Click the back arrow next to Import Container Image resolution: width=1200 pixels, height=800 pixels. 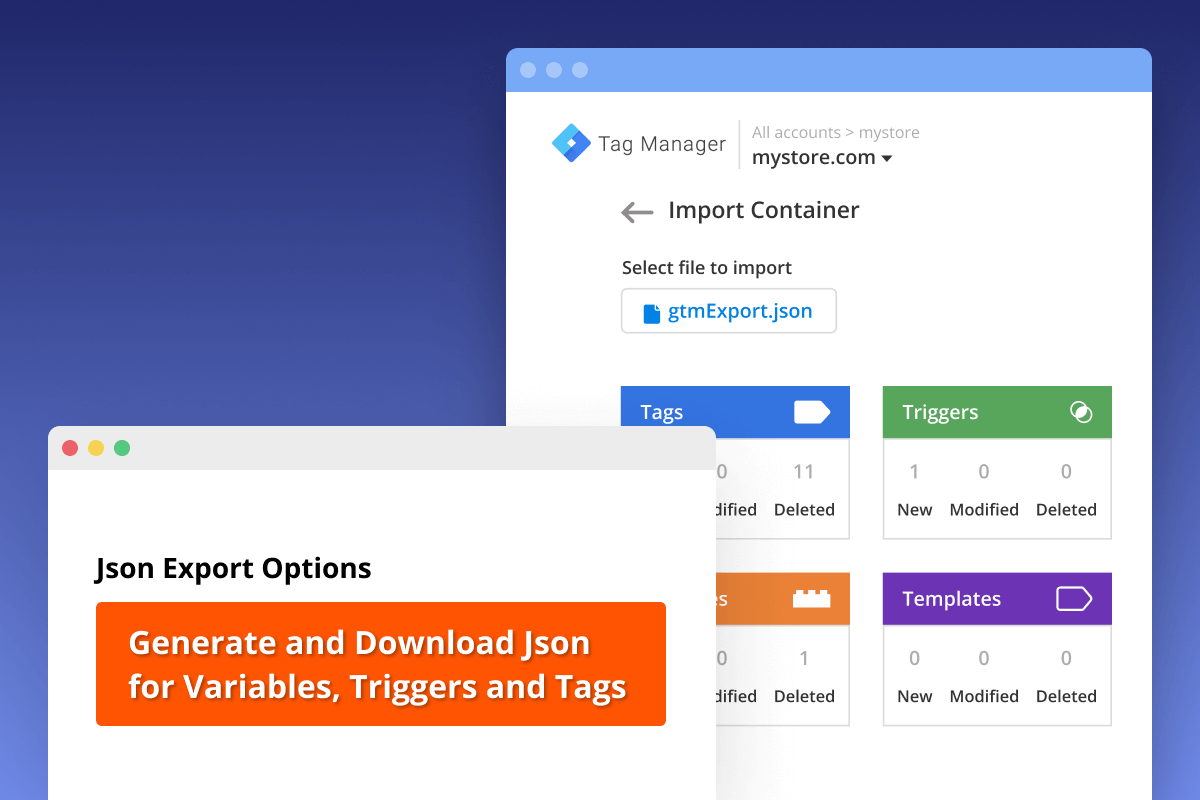(x=637, y=211)
